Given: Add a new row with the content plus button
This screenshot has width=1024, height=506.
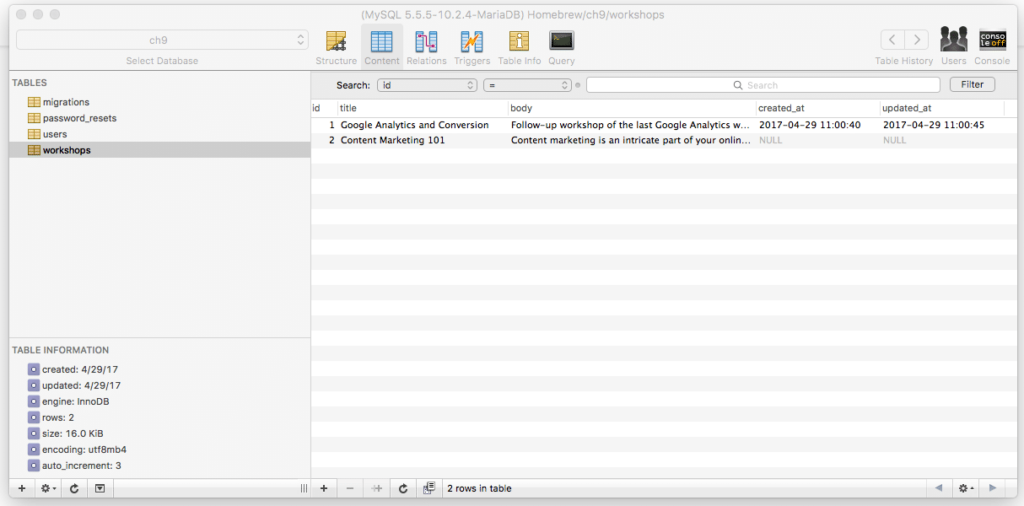Looking at the screenshot, I should [x=323, y=488].
